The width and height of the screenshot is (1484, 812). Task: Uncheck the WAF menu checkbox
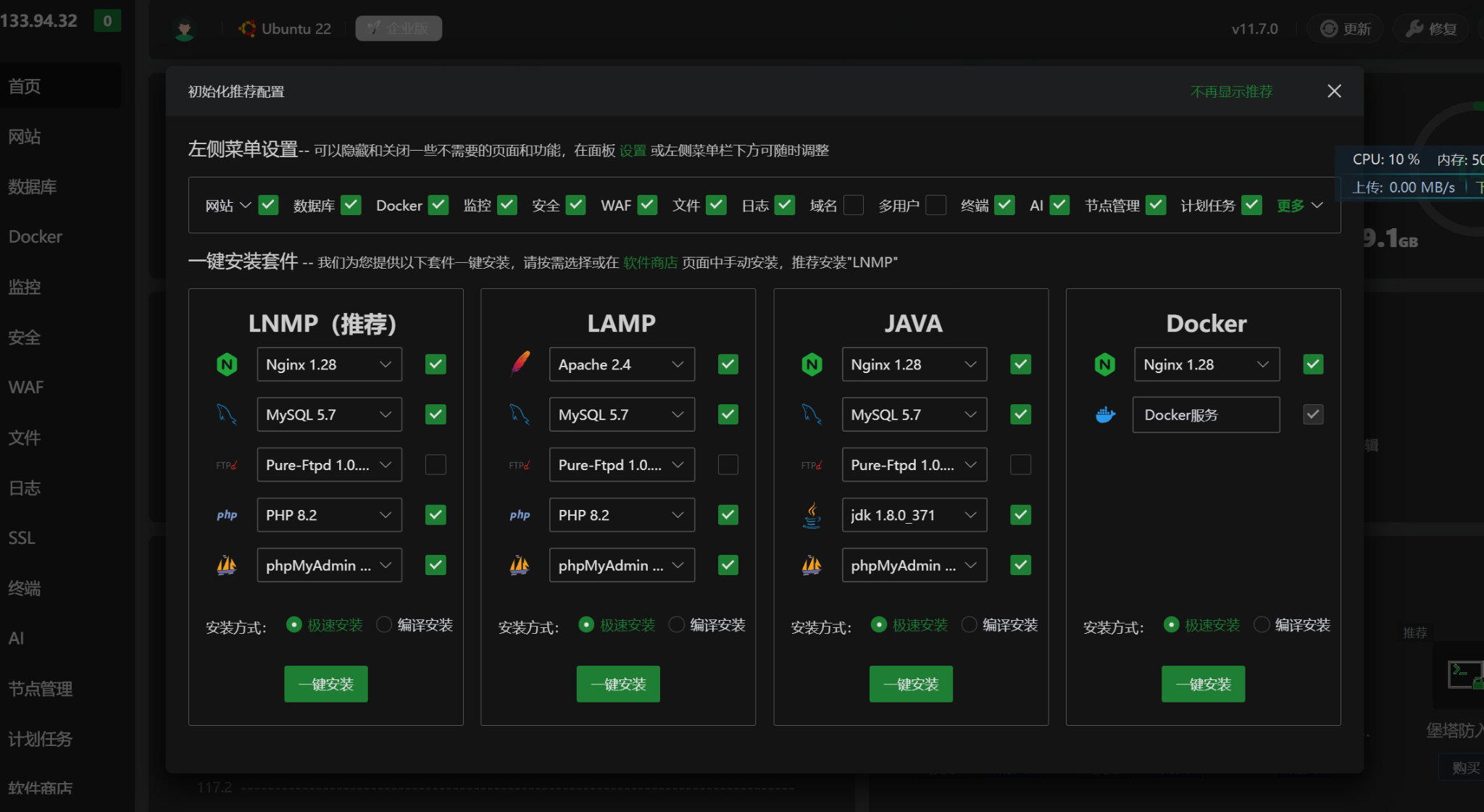coord(648,205)
